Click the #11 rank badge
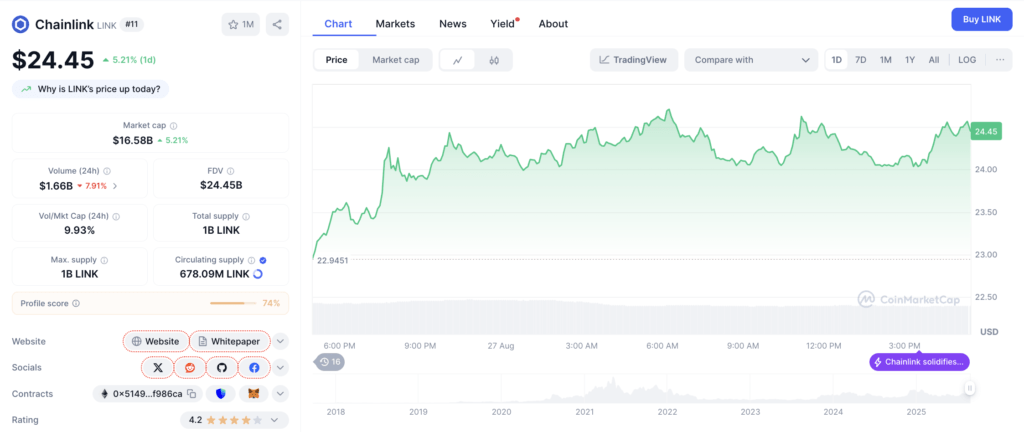Screen dimensions: 1024x432 [x=132, y=25]
